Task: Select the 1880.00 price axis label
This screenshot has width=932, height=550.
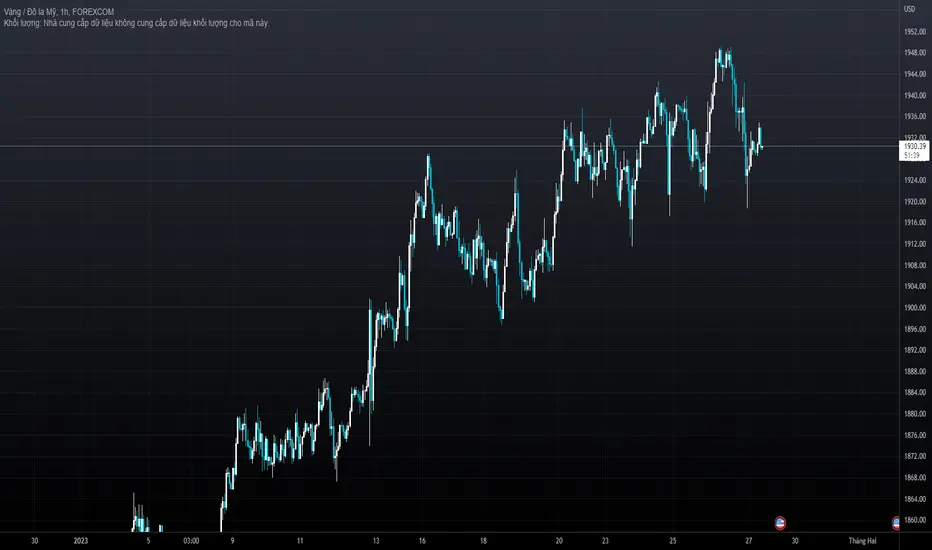Action: 915,414
